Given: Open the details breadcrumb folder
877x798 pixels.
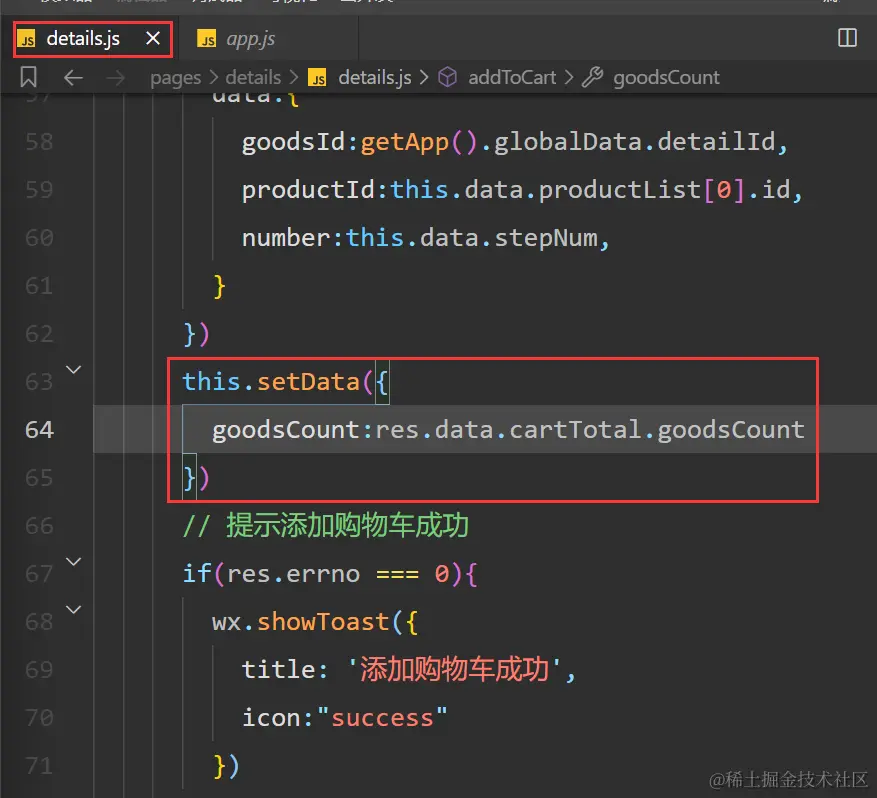Looking at the screenshot, I should pyautogui.click(x=253, y=77).
